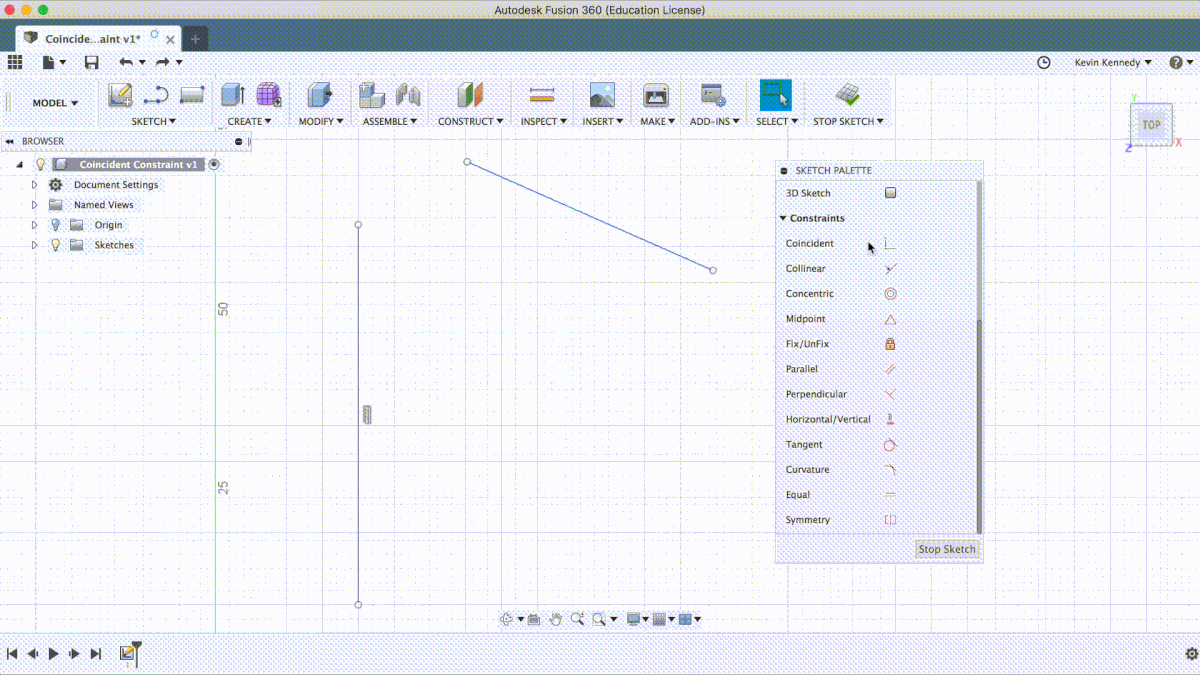Expand the Sketches tree node
This screenshot has width=1200, height=675.
(34, 245)
